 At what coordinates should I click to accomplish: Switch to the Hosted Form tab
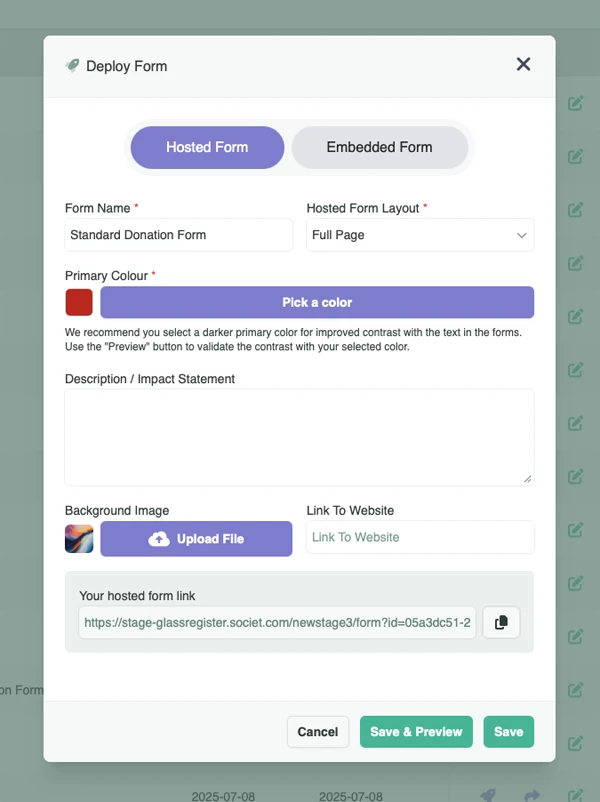[x=207, y=147]
